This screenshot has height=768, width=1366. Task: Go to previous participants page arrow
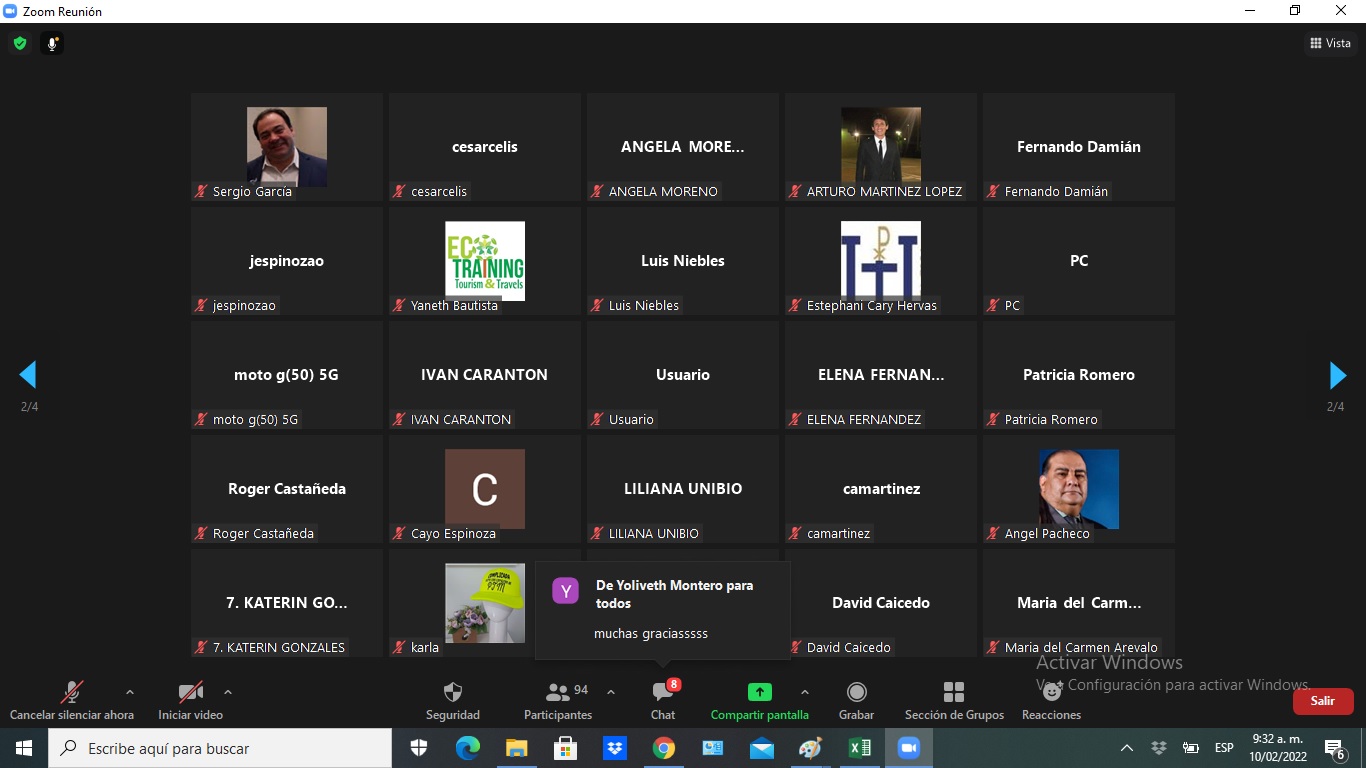coord(28,375)
